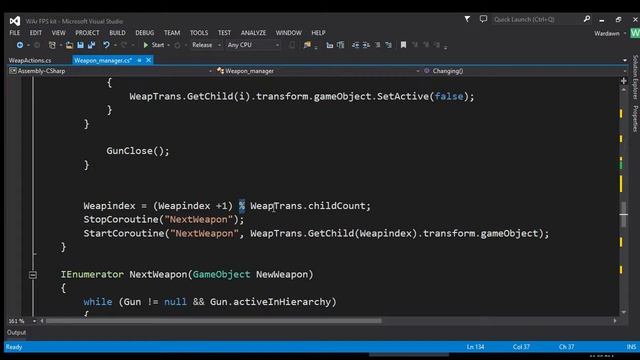
Task: Click the Visual Studio logo icon
Action: point(15,21)
